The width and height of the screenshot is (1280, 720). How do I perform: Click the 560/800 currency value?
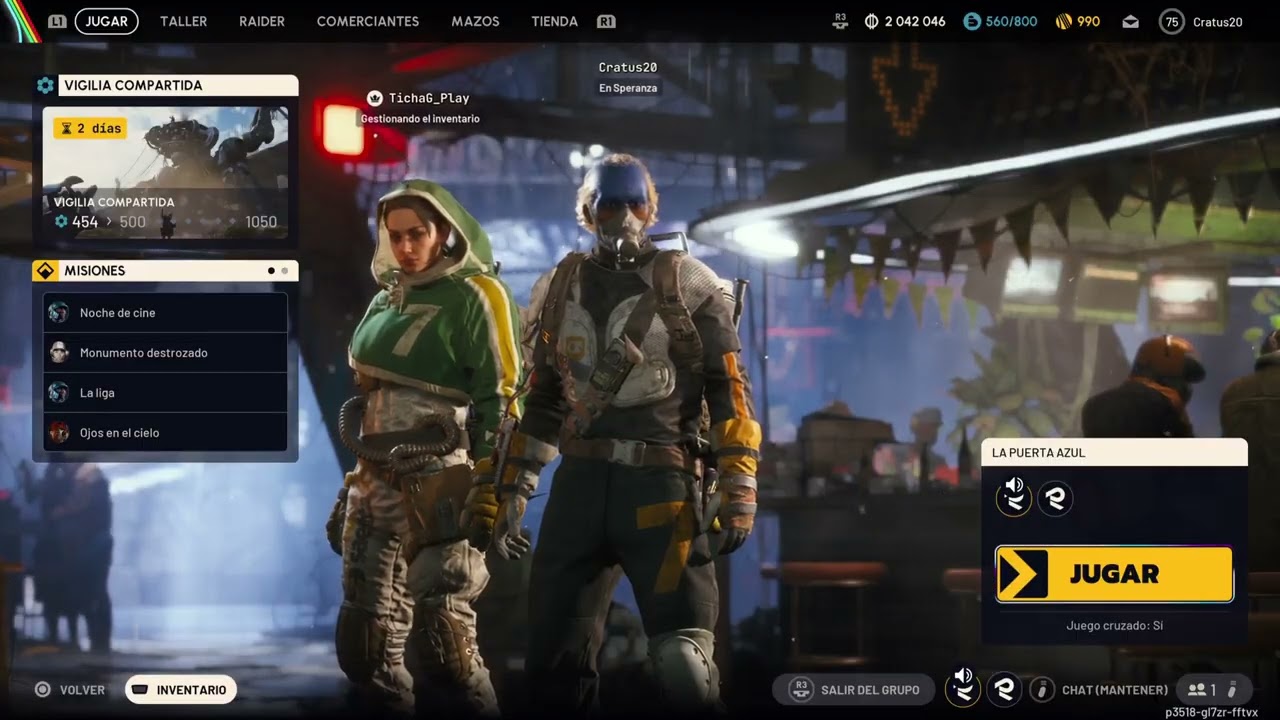[1012, 21]
